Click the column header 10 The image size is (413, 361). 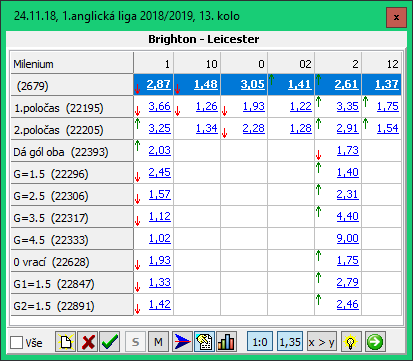click(197, 63)
